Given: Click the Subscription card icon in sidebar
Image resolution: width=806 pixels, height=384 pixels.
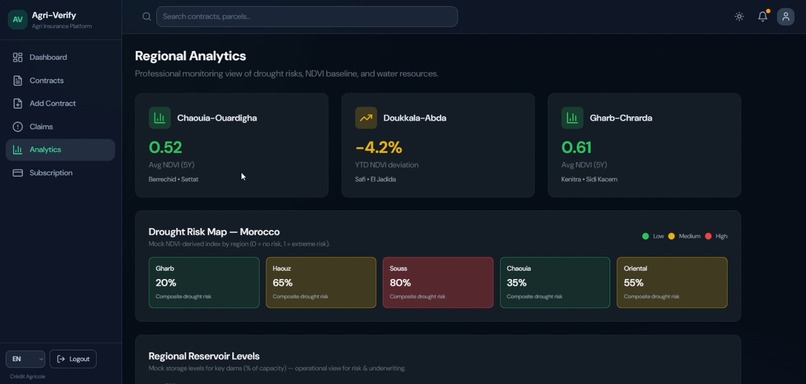Looking at the screenshot, I should [17, 173].
